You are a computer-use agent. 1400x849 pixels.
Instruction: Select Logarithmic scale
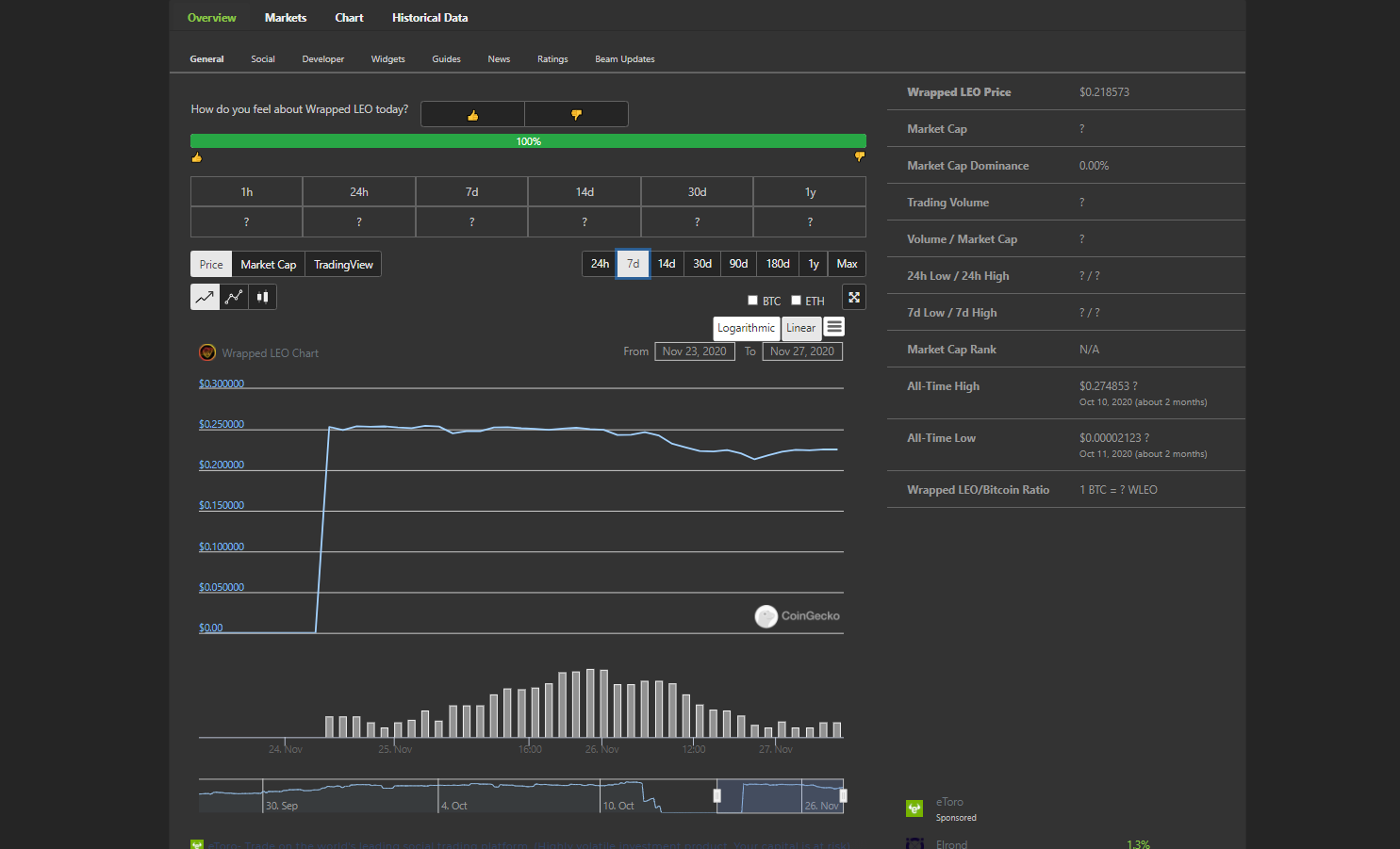[746, 328]
